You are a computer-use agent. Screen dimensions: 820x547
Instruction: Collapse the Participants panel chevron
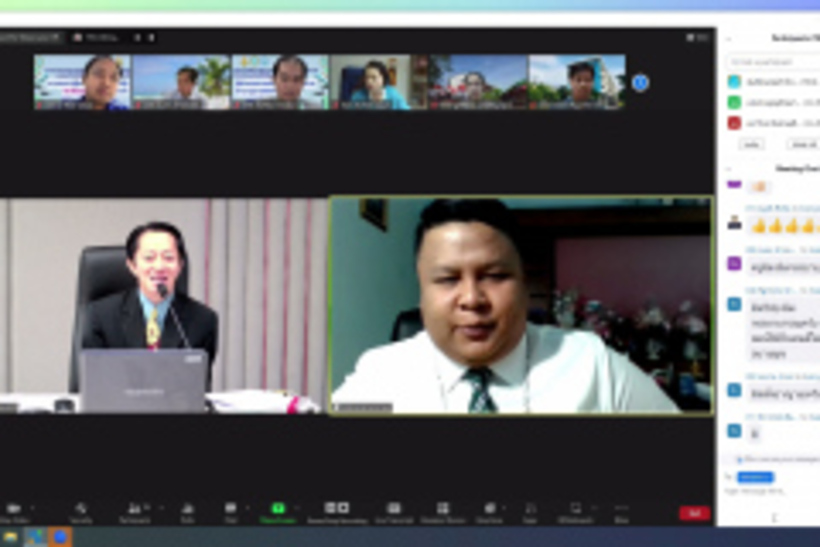pyautogui.click(x=728, y=39)
